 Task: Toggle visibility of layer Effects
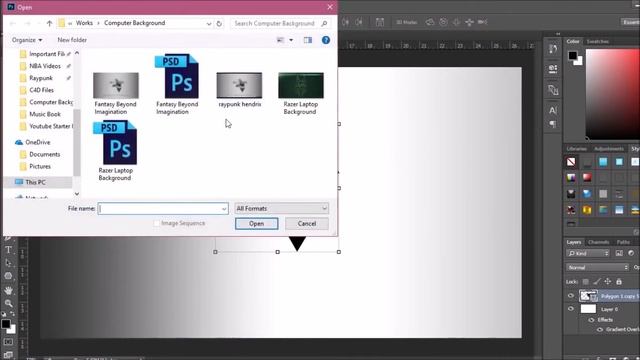591,320
